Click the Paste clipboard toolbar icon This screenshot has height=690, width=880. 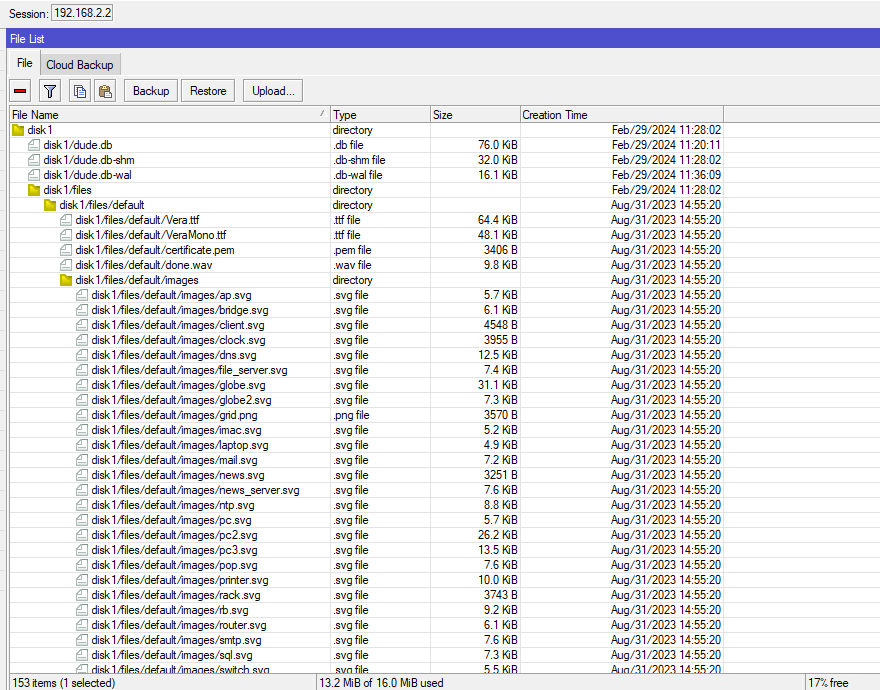(105, 91)
